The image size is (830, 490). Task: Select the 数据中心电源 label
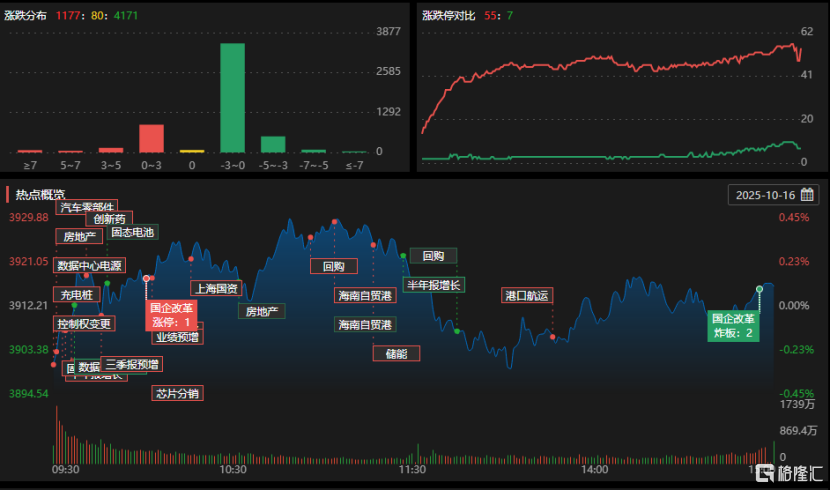(89, 266)
